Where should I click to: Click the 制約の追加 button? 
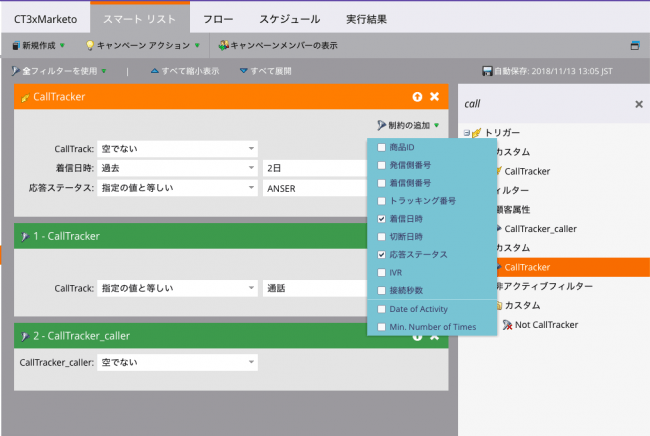408,125
